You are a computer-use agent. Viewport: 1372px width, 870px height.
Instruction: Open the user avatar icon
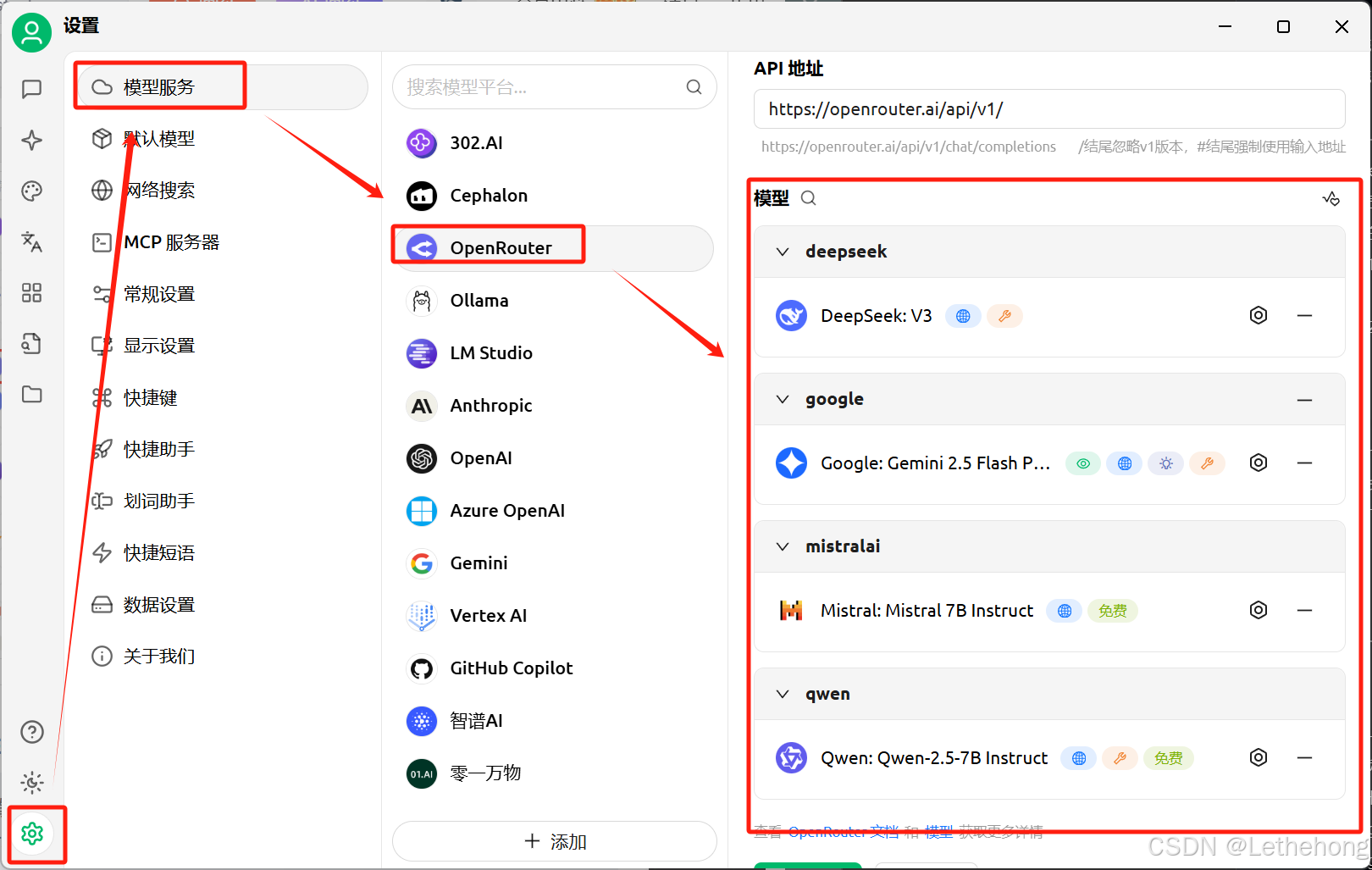tap(32, 33)
